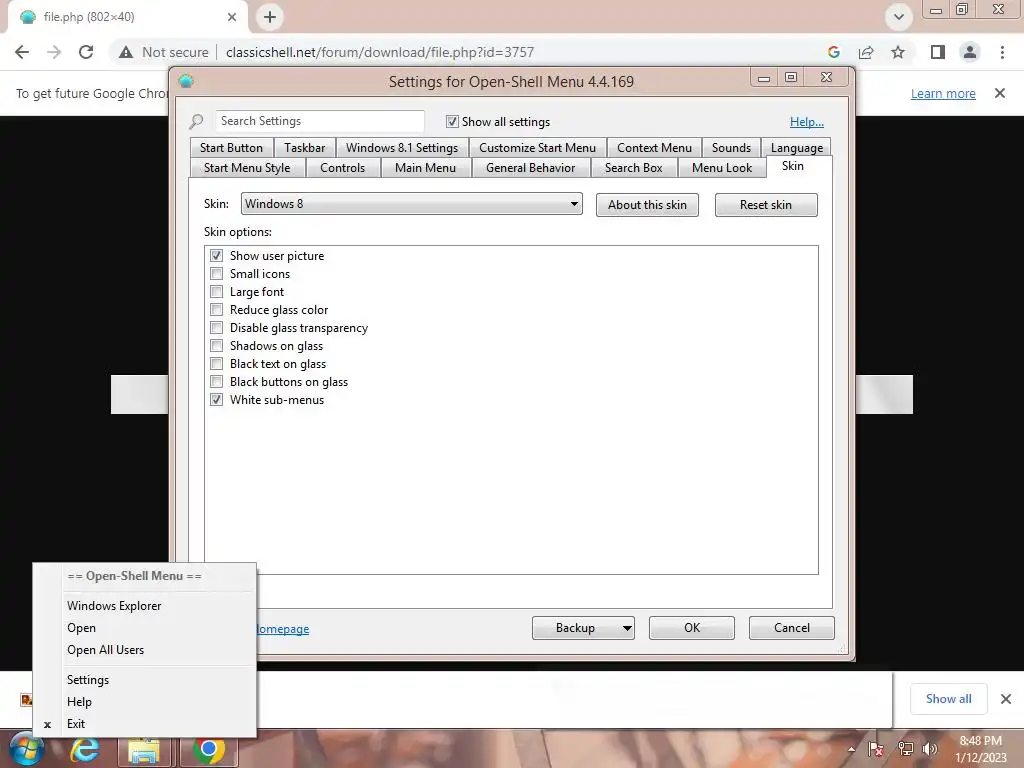
Task: Open the Main Menu tab
Action: click(x=425, y=168)
